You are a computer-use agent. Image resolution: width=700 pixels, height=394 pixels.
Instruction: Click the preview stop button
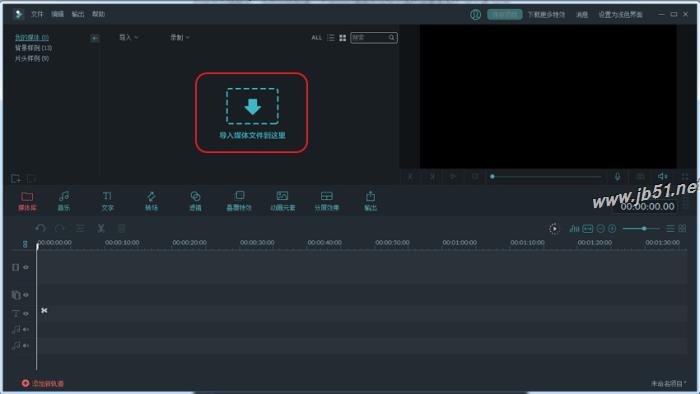coord(475,177)
